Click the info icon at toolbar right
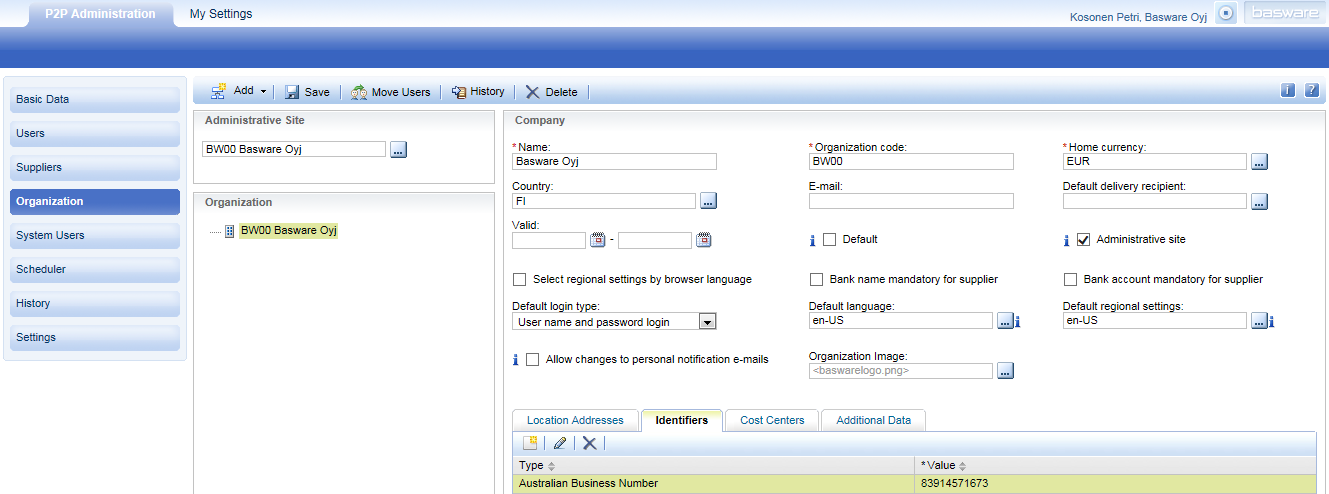This screenshot has height=494, width=1329. coord(1288,90)
